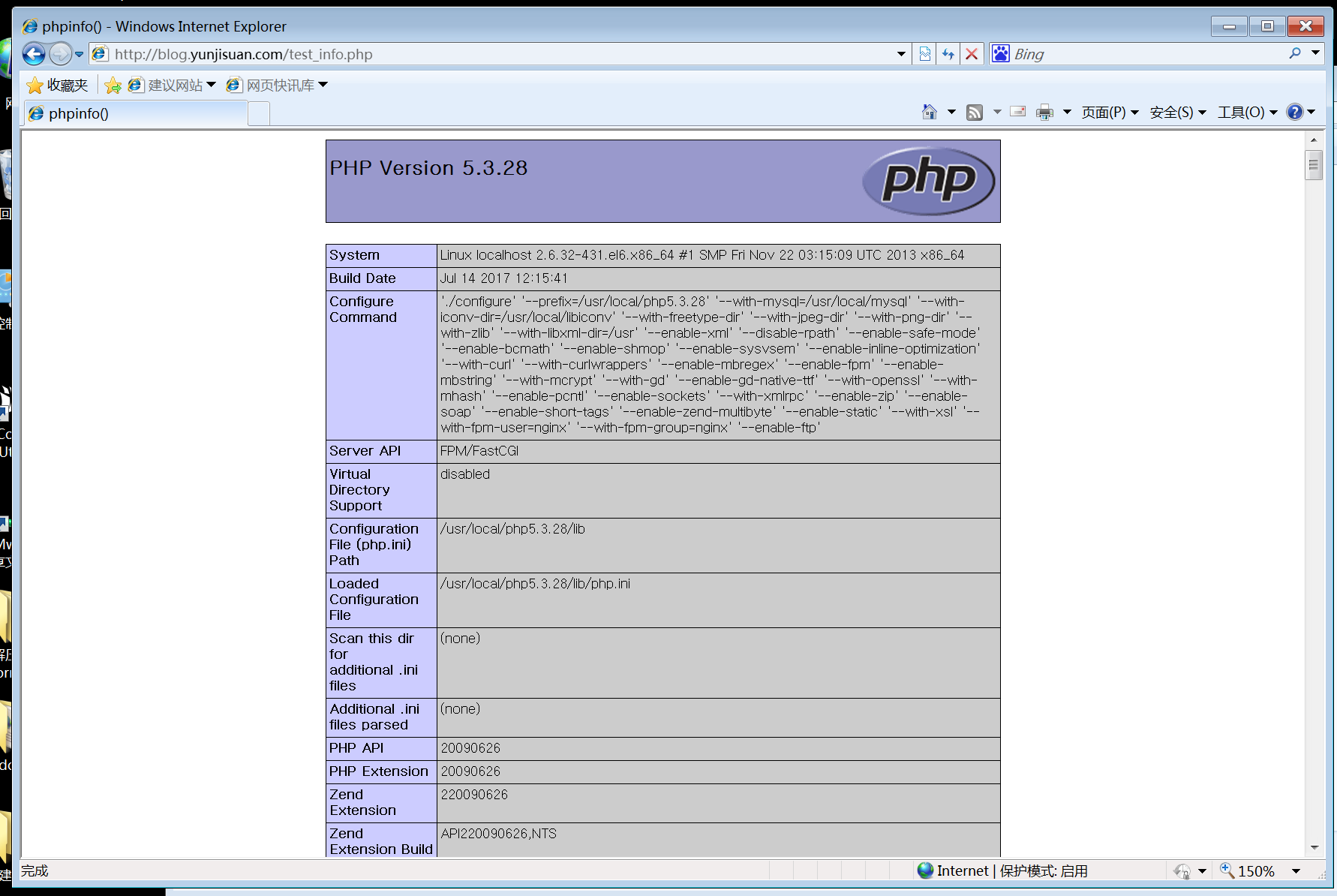The height and width of the screenshot is (896, 1337).
Task: Click the page icon beside the URL
Action: click(x=100, y=54)
